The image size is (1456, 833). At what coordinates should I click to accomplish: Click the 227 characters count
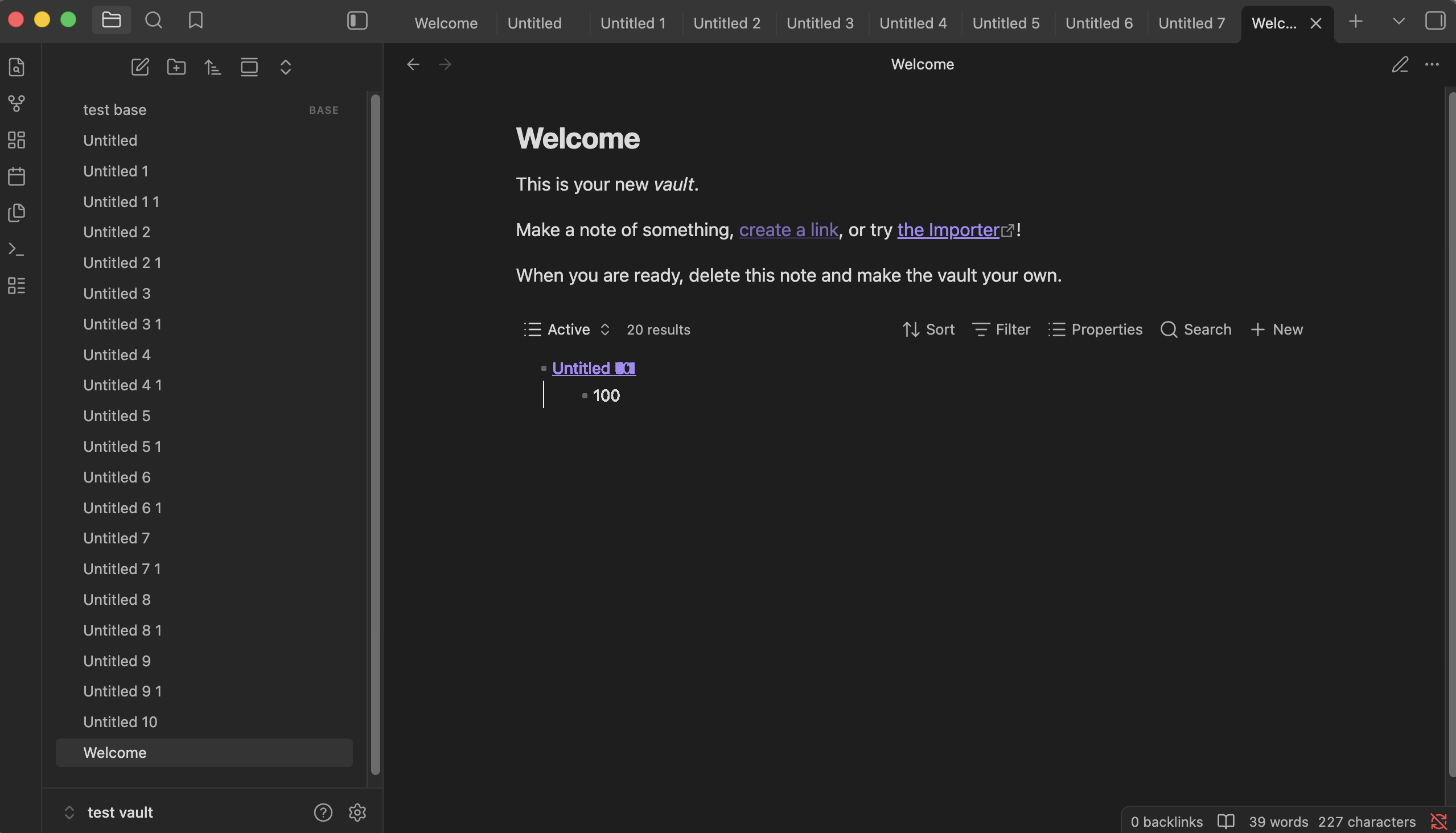pos(1367,822)
